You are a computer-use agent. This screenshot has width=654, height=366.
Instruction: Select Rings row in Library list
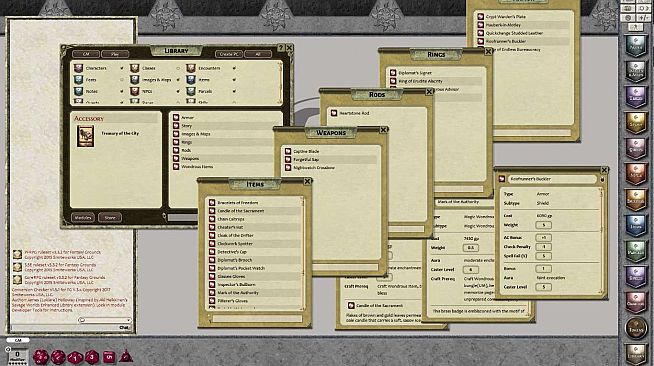(222, 142)
